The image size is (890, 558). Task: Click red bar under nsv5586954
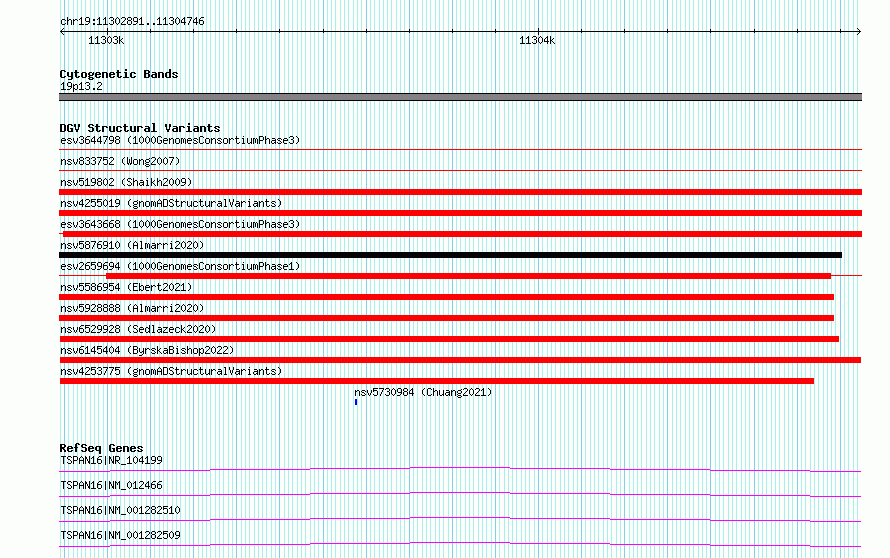(447, 297)
